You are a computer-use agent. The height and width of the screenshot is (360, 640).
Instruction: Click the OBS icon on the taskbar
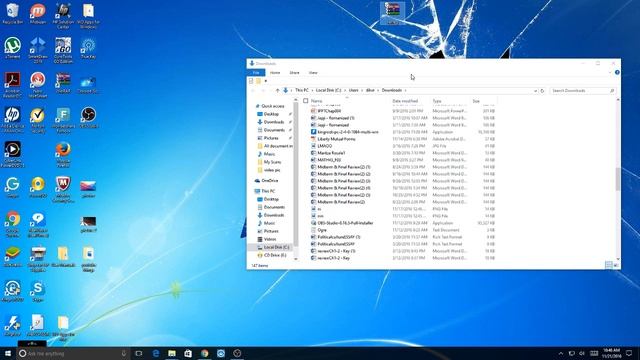237,353
